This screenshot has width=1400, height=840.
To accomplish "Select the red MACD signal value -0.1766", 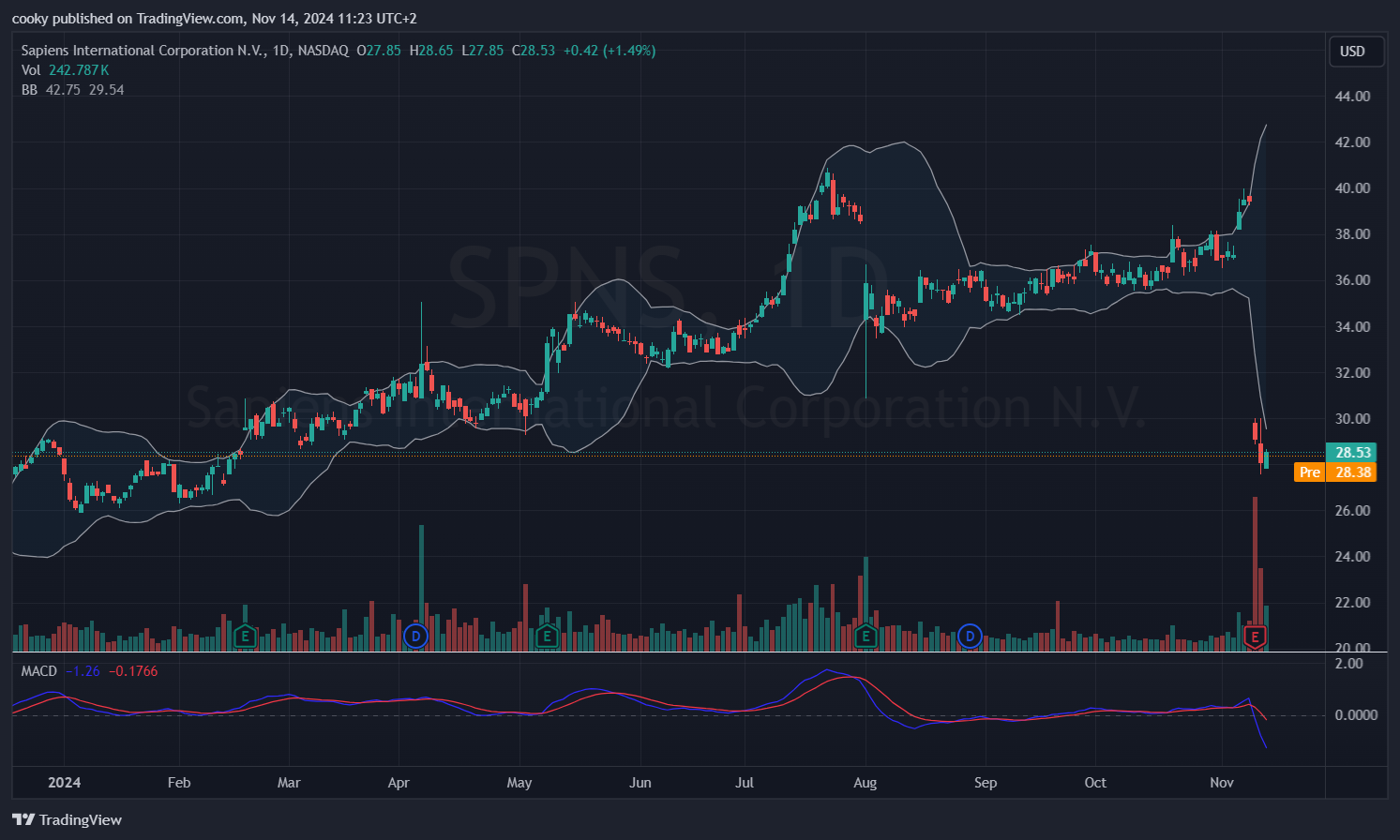I will click(x=133, y=671).
